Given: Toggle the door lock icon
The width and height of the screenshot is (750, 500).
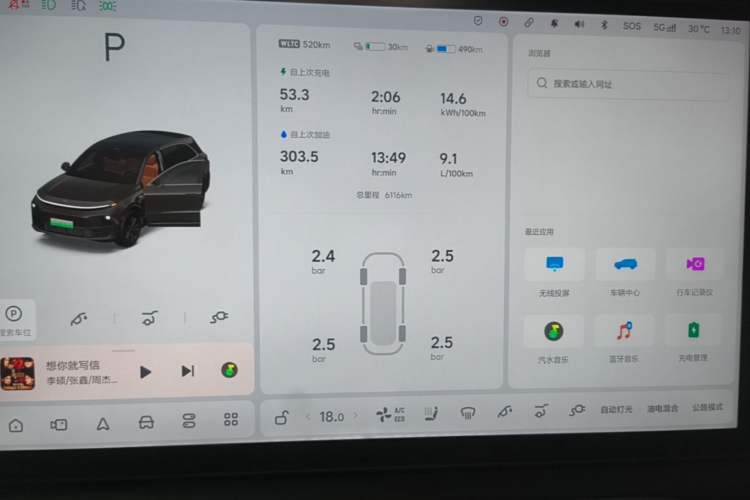Looking at the screenshot, I should point(282,418).
